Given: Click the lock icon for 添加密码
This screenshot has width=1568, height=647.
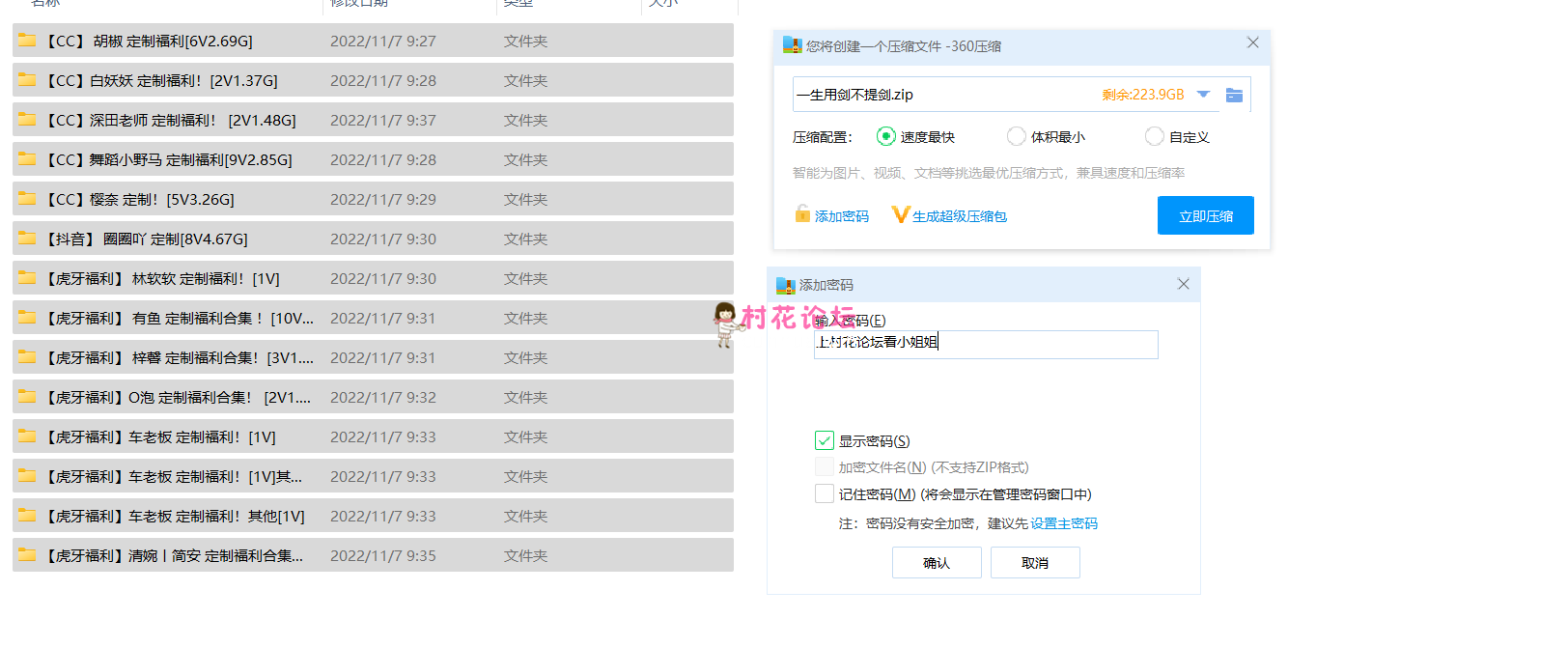Looking at the screenshot, I should pos(802,214).
